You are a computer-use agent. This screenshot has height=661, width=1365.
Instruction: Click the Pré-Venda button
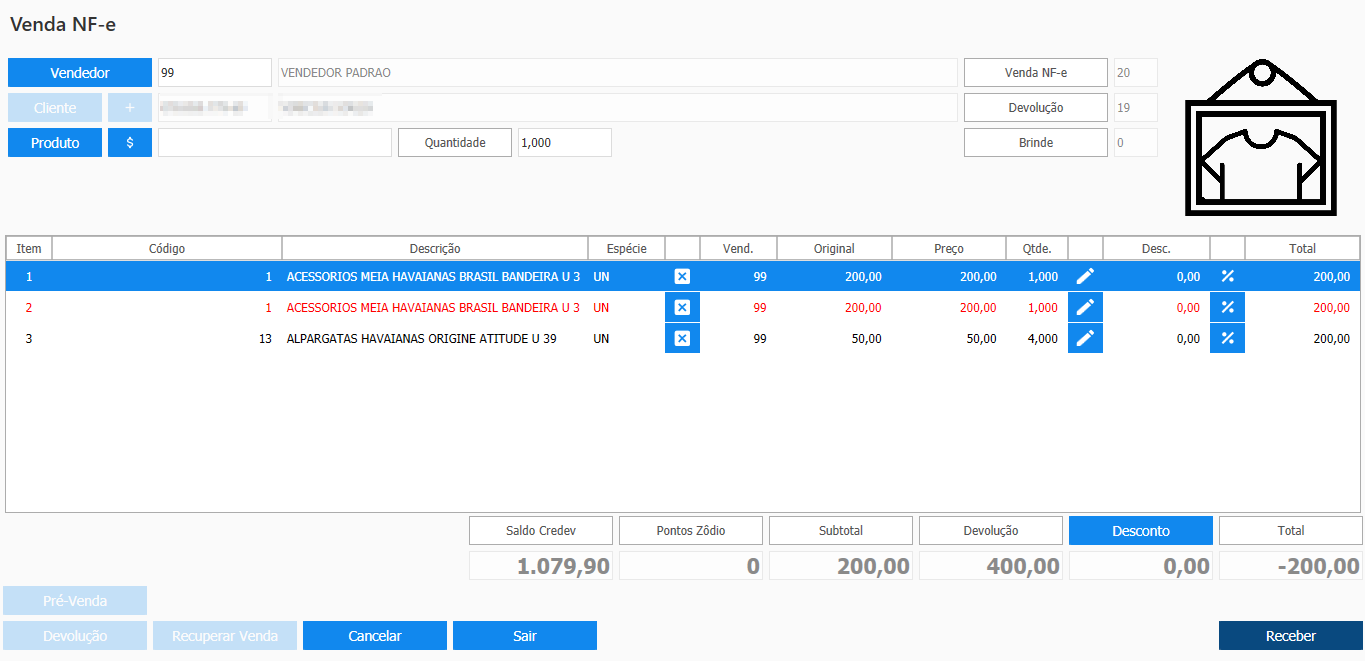pos(75,601)
